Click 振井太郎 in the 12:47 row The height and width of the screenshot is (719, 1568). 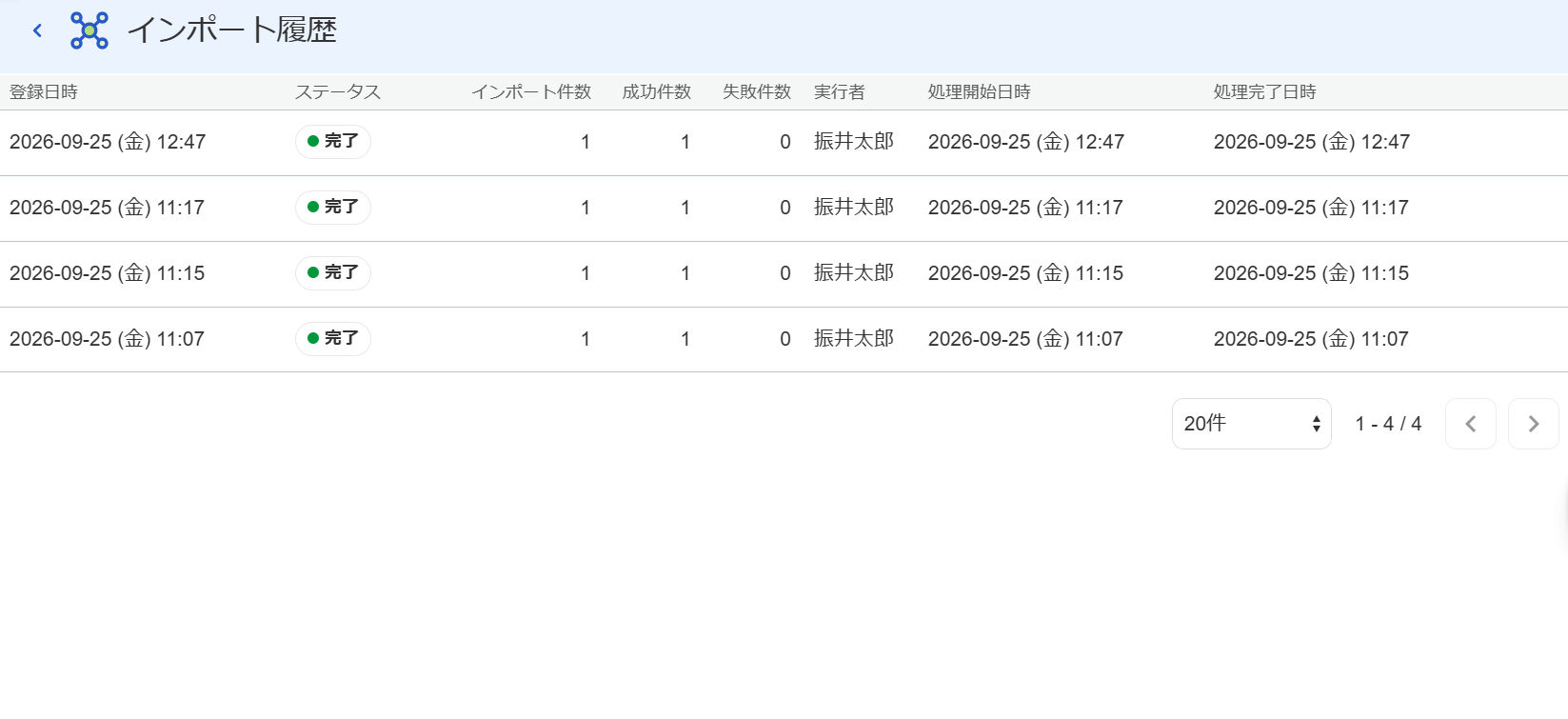pos(854,142)
